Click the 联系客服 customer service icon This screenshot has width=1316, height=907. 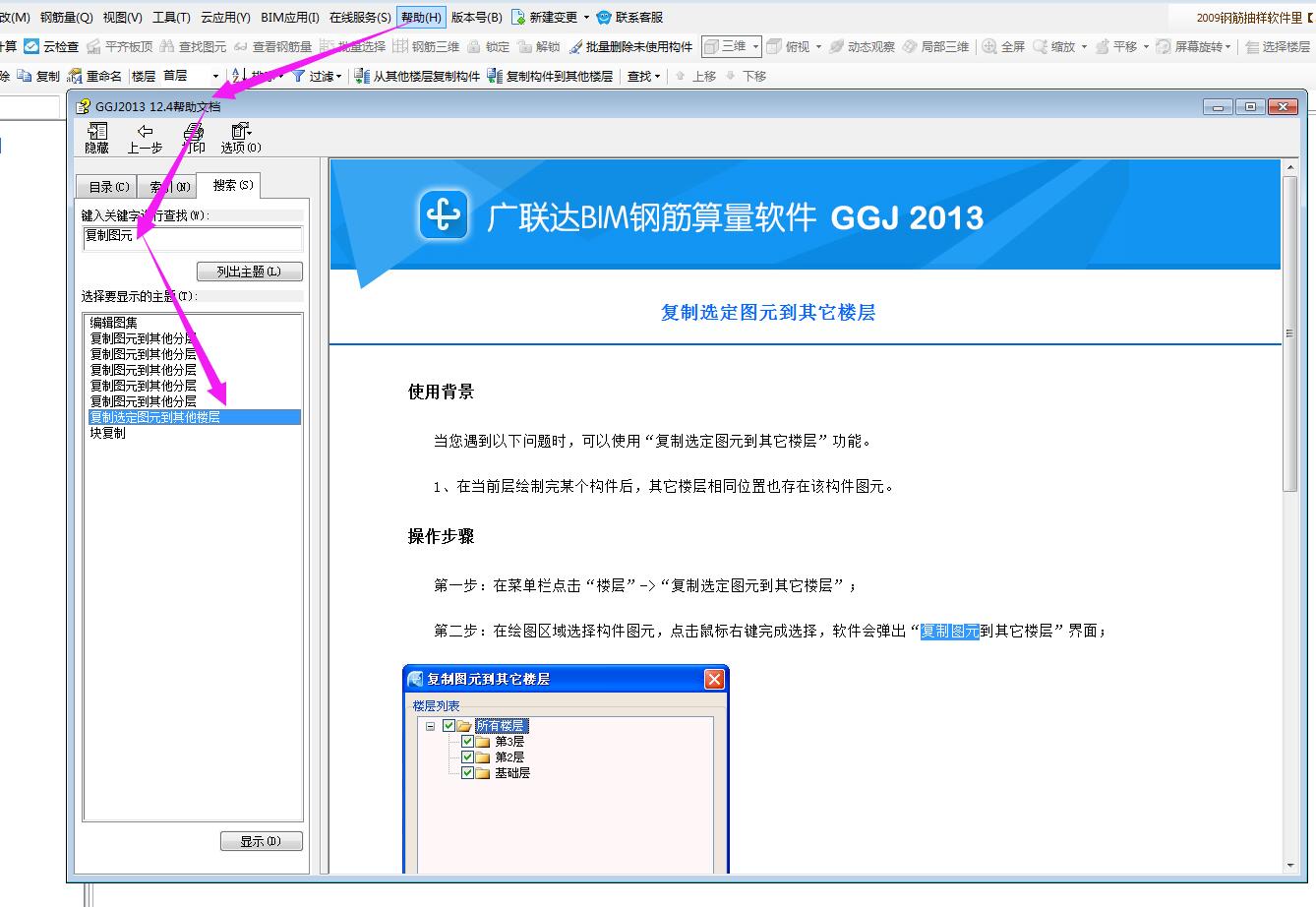pos(605,17)
